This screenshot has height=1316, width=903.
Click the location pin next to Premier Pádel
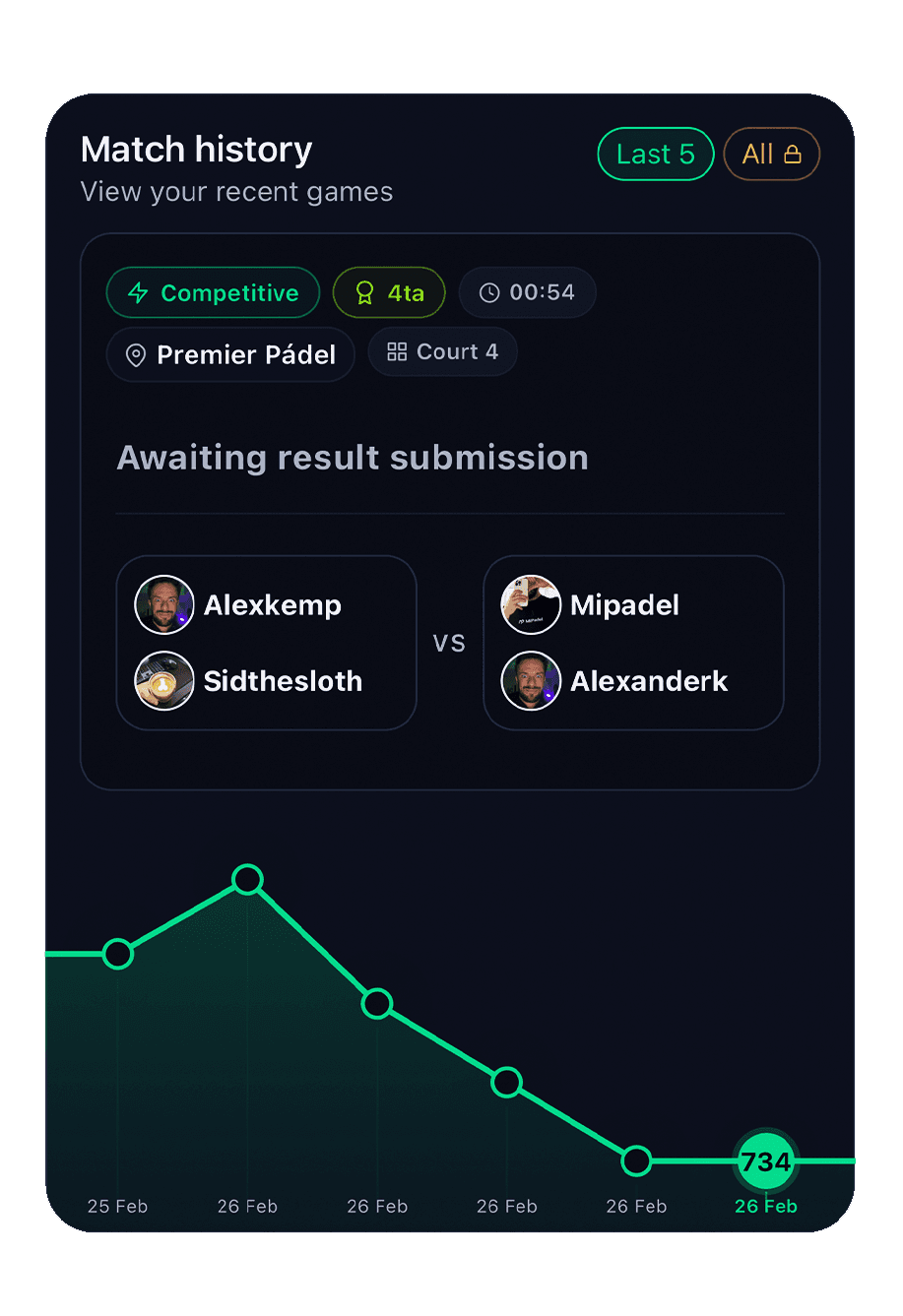[x=137, y=355]
